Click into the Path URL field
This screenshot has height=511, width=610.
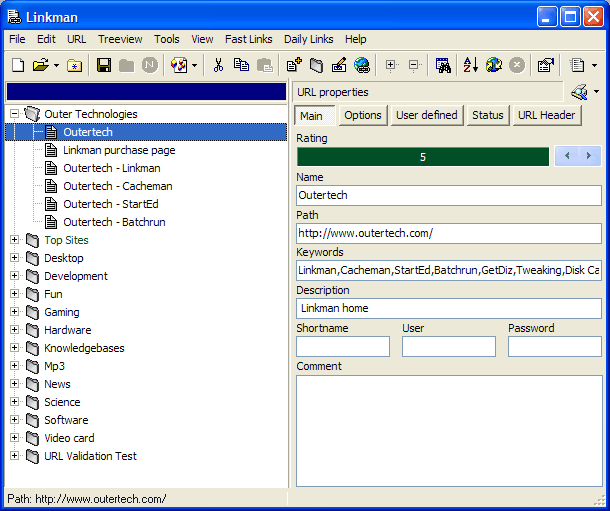(449, 233)
